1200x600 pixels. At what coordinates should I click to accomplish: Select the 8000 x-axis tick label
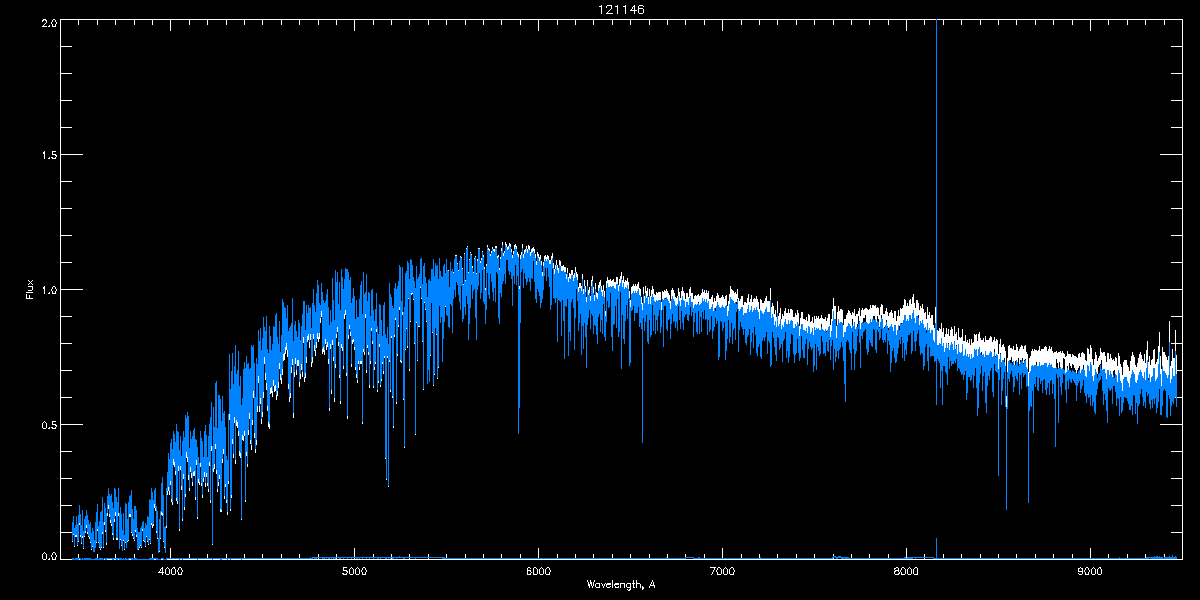pyautogui.click(x=906, y=572)
